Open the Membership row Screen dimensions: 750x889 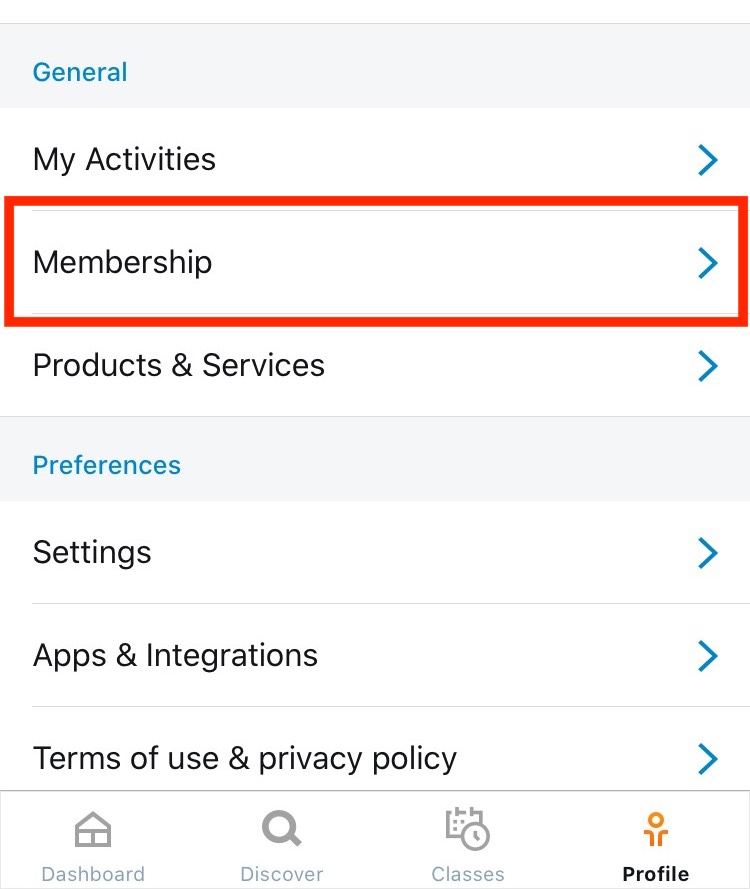(123, 262)
